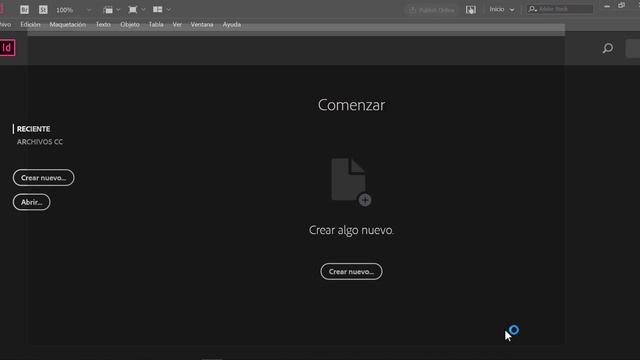Click the InDesign Id logo icon
The height and width of the screenshot is (360, 640).
7,48
